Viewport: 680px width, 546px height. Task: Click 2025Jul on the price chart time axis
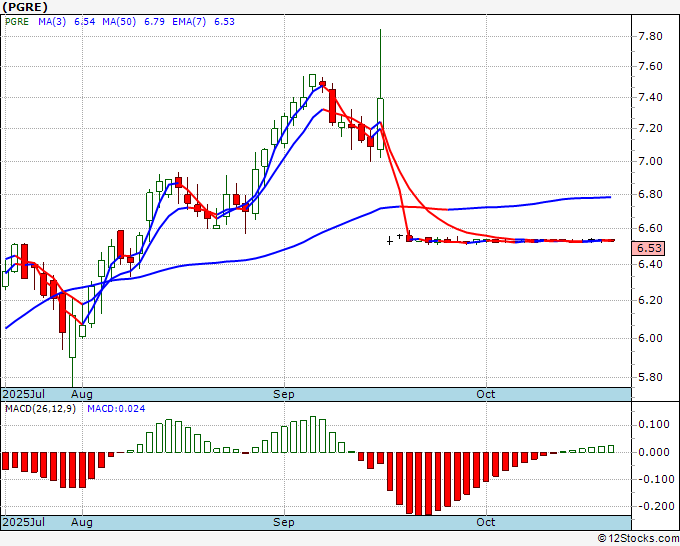(x=24, y=394)
